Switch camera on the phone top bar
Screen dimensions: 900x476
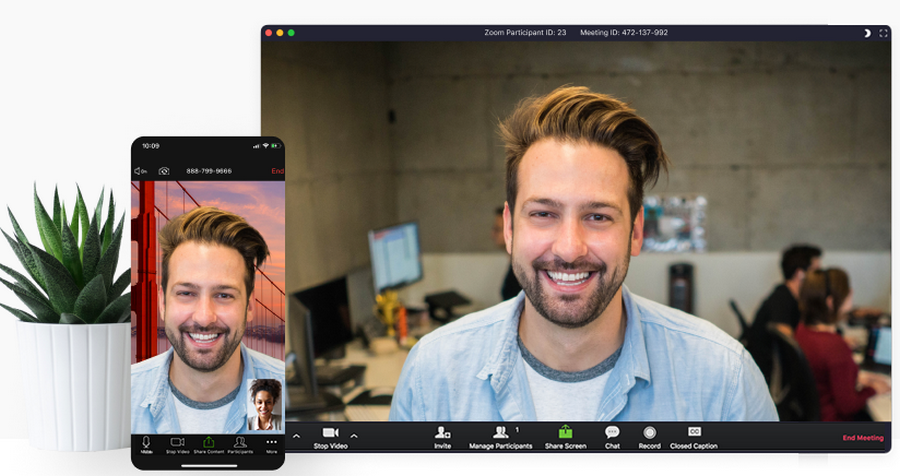coord(164,171)
